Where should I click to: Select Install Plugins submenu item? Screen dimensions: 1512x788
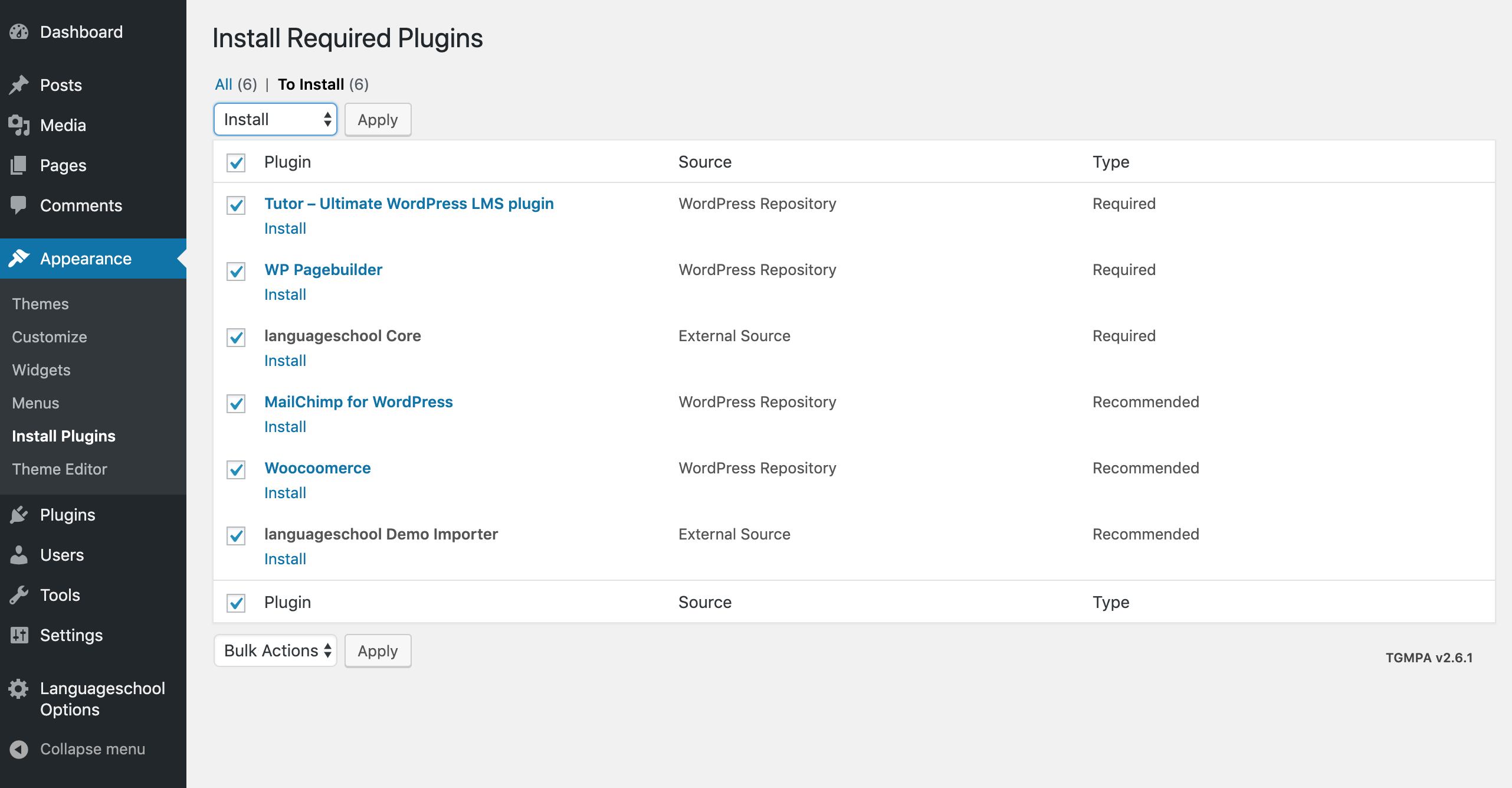[64, 436]
